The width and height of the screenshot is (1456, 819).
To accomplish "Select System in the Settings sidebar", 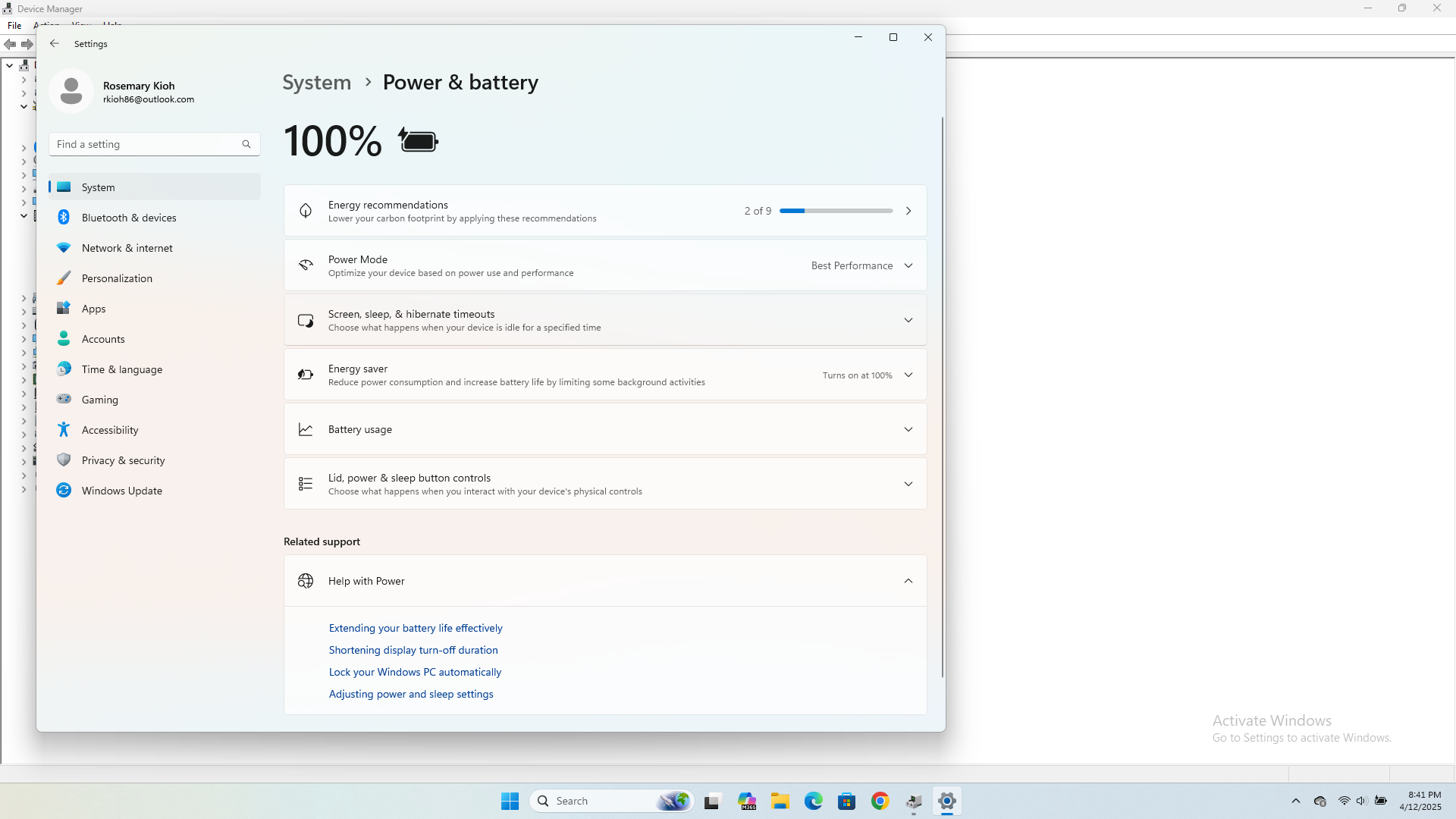I will point(155,187).
